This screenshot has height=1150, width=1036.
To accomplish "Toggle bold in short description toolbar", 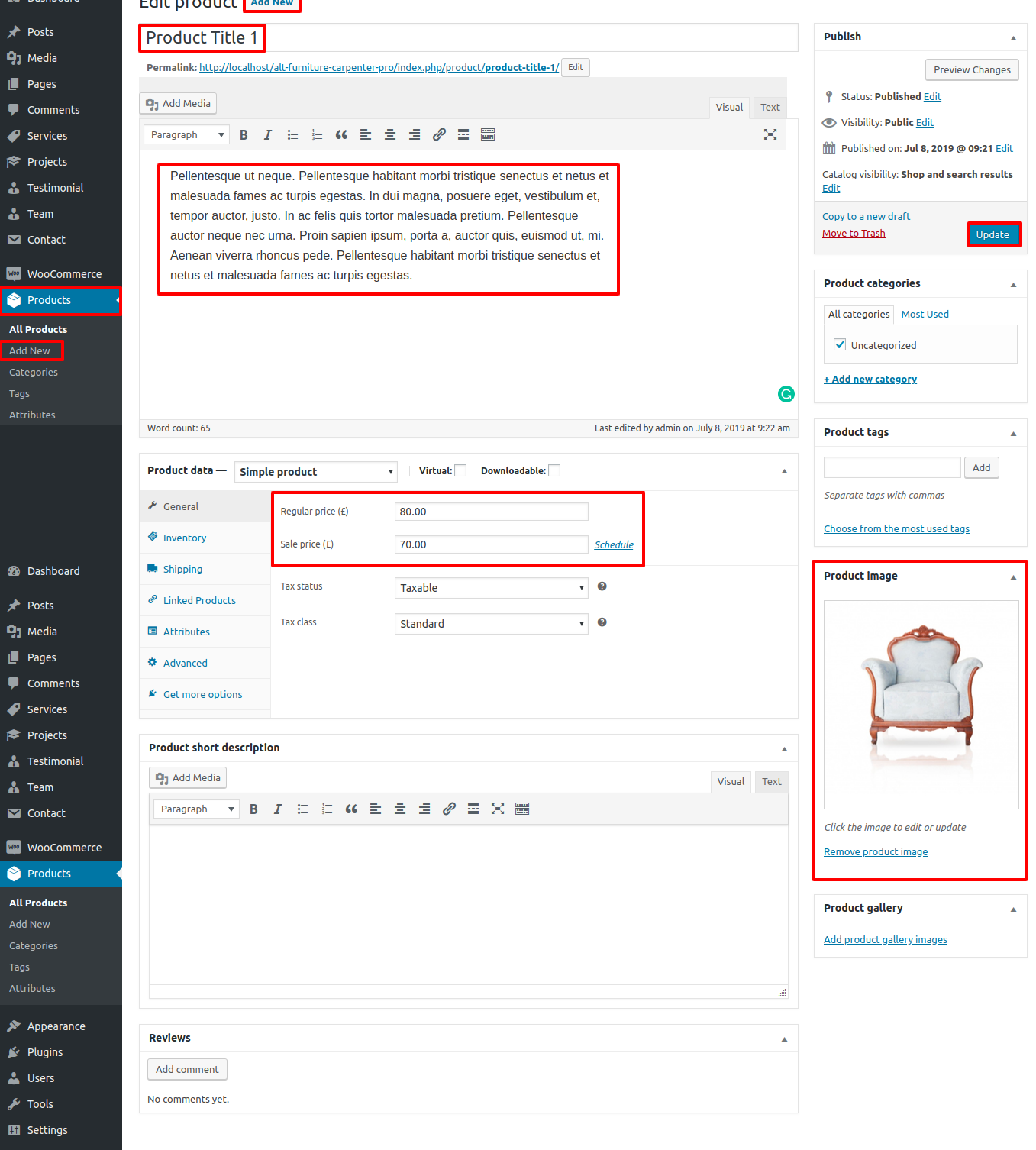I will click(253, 809).
